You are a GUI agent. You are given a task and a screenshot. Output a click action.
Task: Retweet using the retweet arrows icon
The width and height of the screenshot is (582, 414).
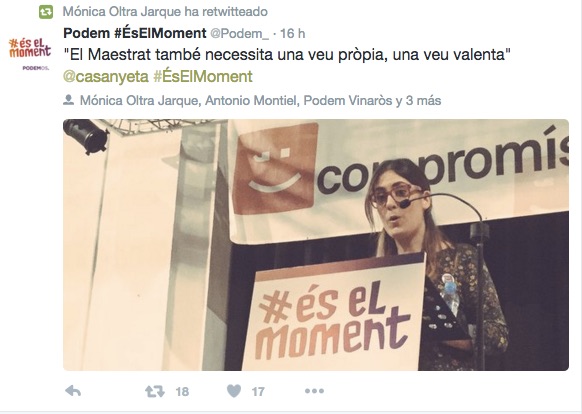point(154,391)
